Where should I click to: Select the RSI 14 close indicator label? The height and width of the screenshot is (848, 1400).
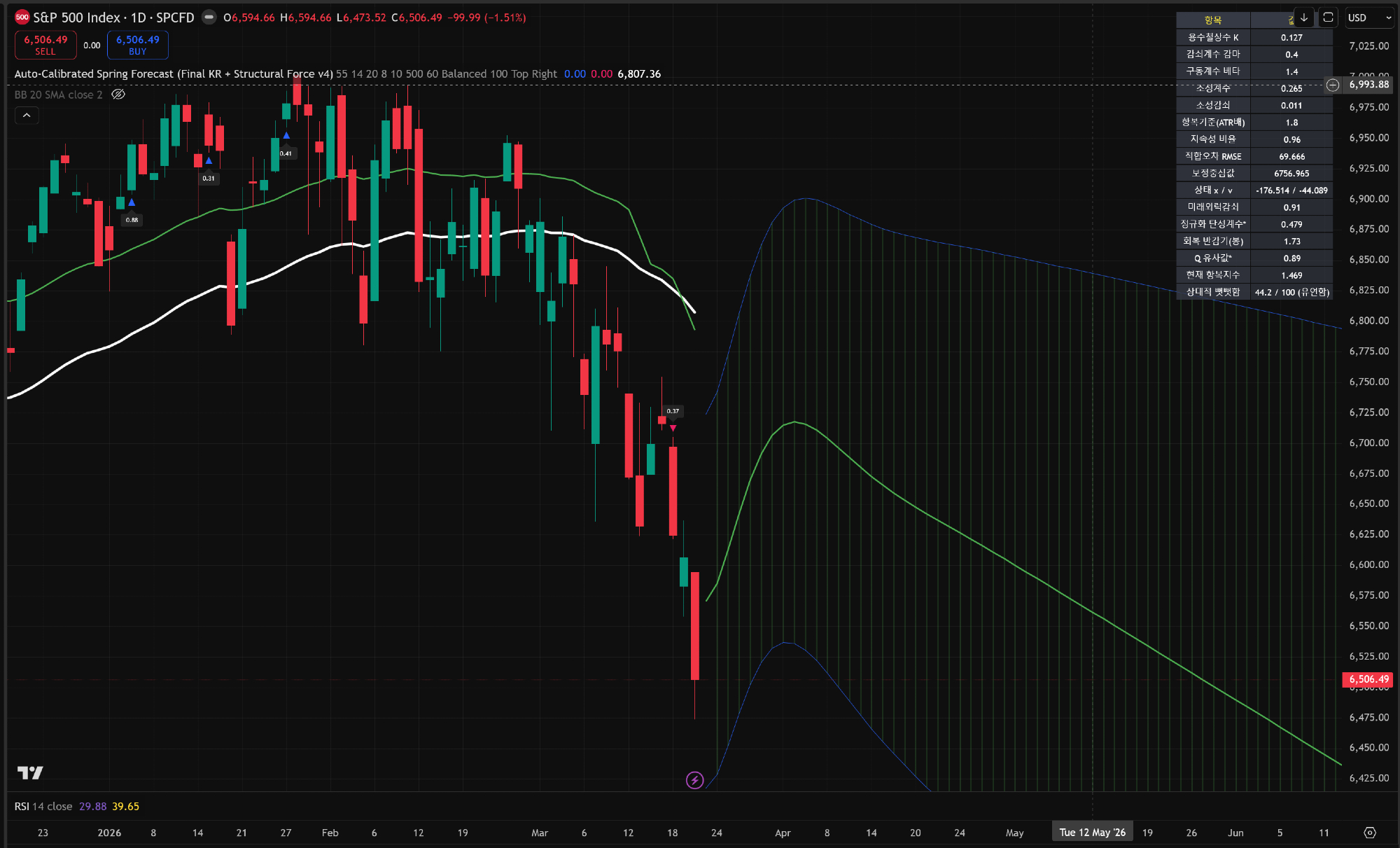pyautogui.click(x=43, y=807)
